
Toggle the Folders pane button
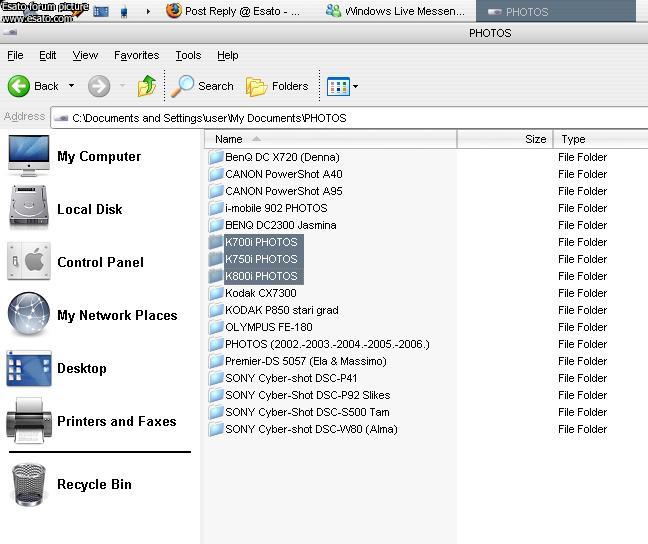[277, 86]
